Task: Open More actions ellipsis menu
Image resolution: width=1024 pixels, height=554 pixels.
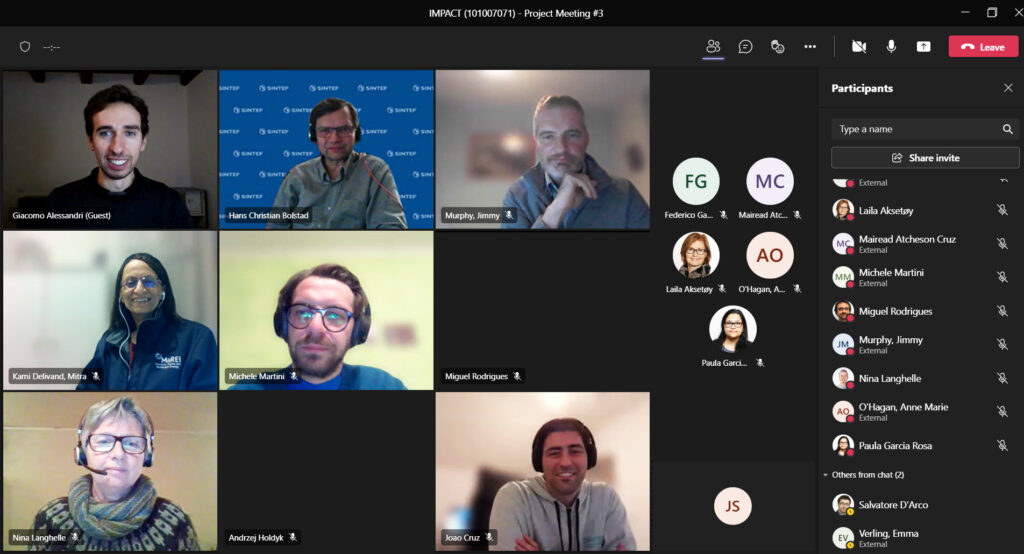Action: [810, 46]
